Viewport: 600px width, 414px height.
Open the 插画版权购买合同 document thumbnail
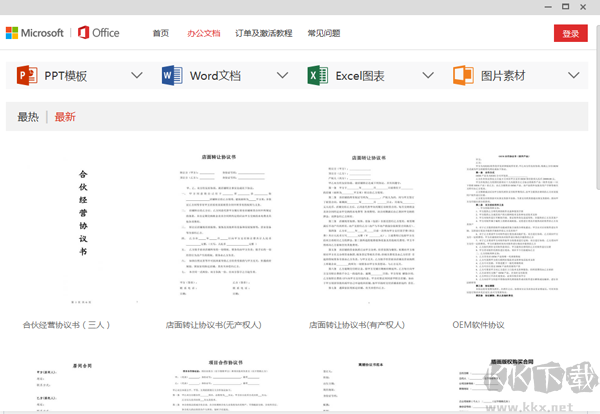[x=512, y=385]
